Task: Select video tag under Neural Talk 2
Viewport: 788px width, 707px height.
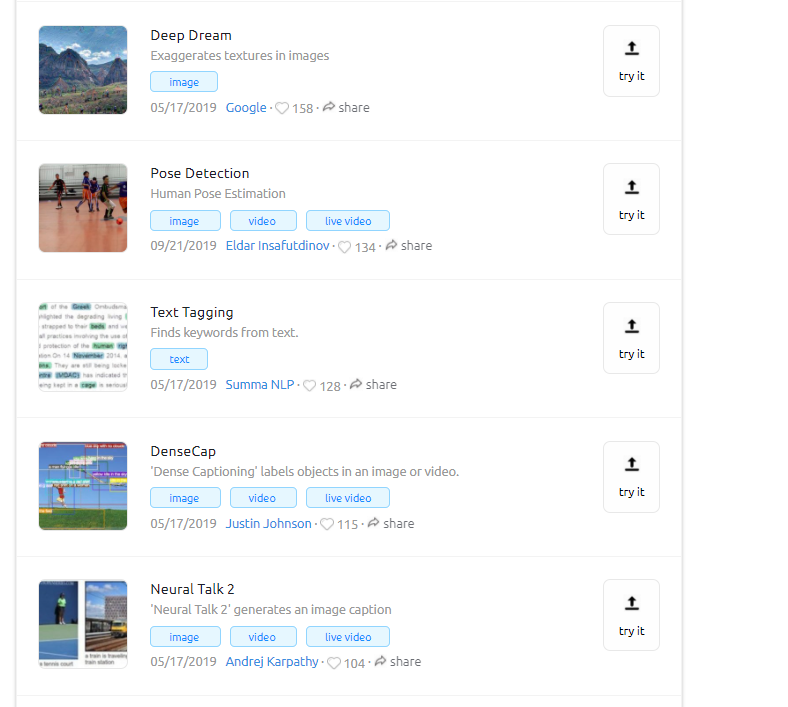Action: point(263,637)
